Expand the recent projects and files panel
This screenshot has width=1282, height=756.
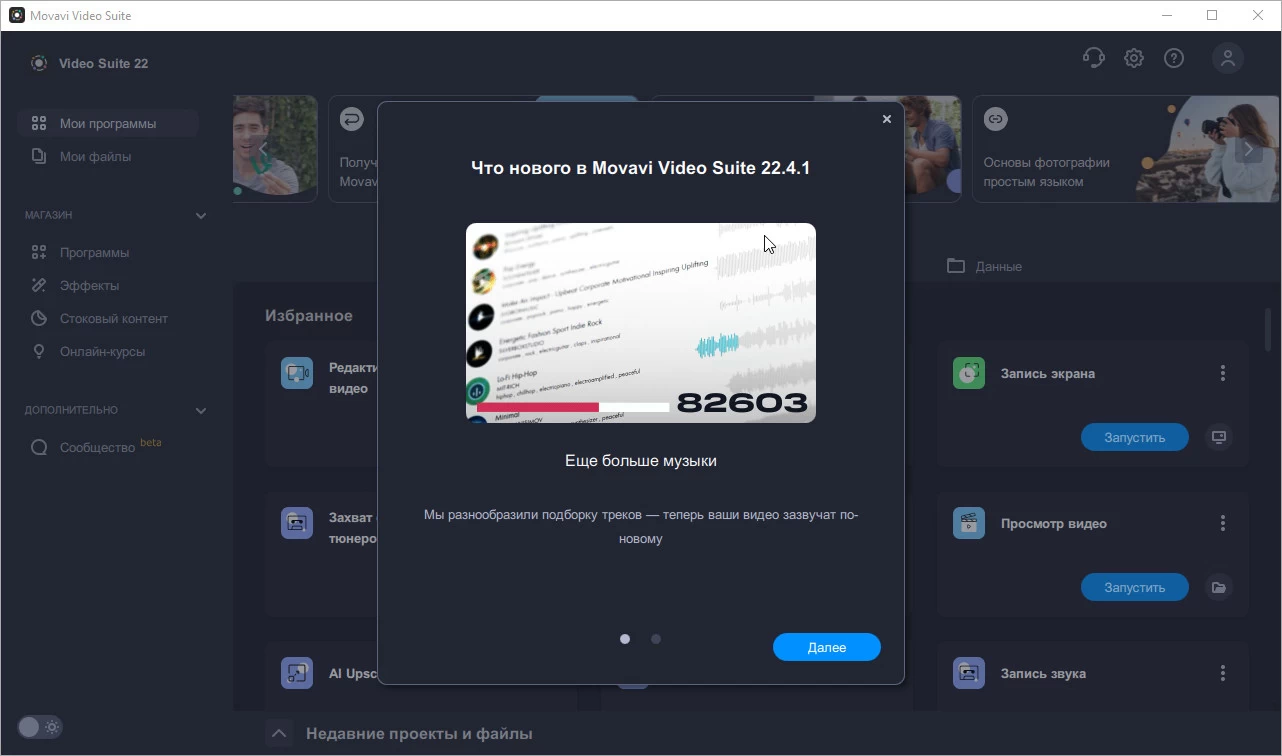(279, 734)
